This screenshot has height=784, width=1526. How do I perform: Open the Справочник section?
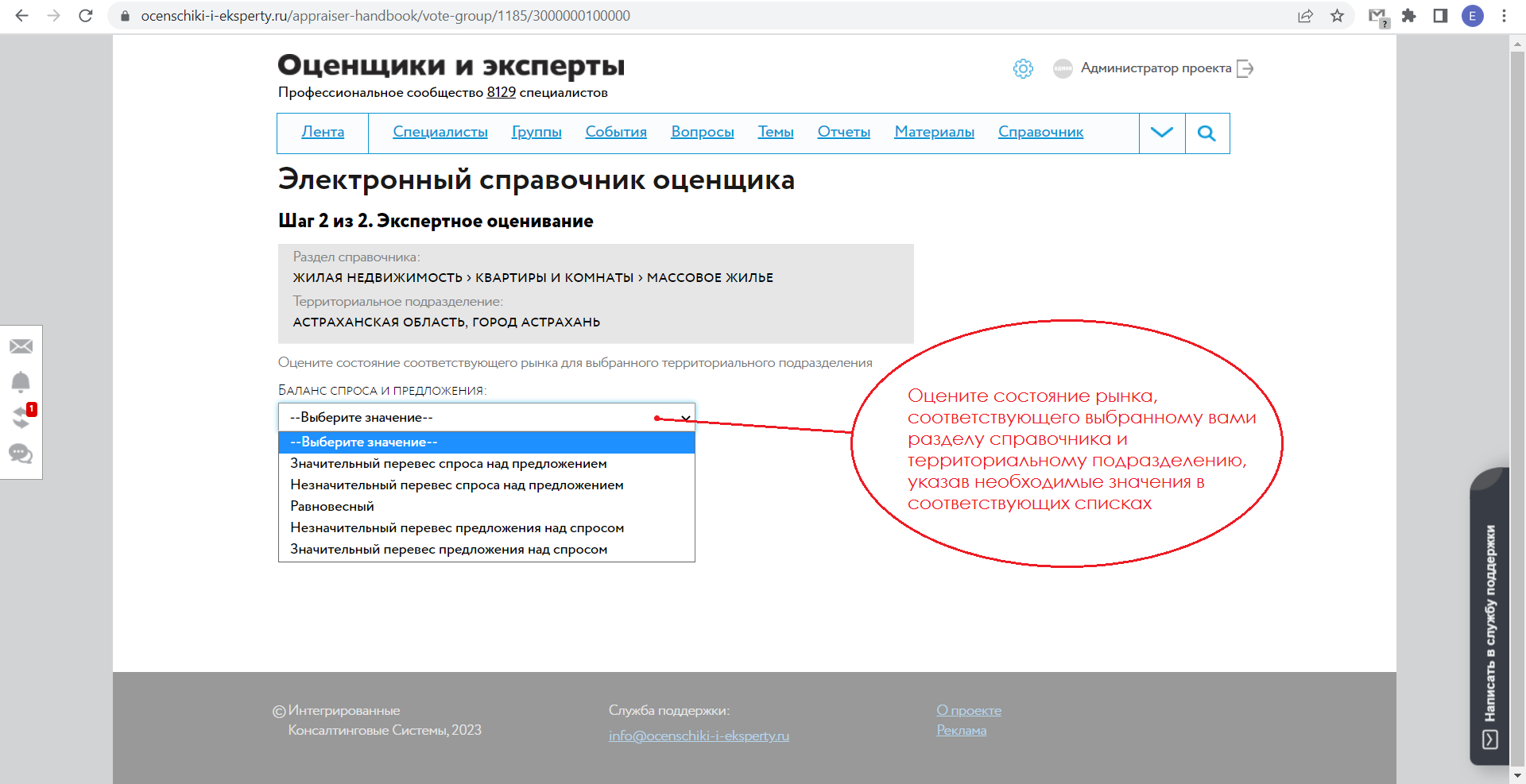coord(1041,132)
